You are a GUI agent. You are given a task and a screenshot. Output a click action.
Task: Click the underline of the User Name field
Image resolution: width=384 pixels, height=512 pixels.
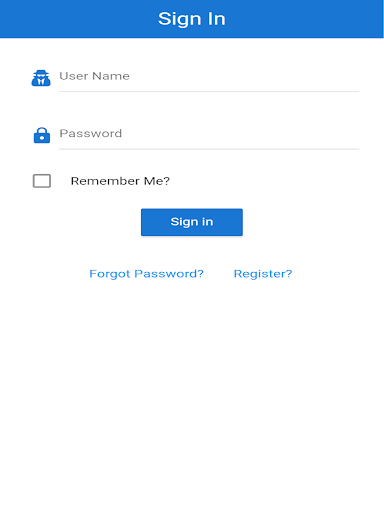click(x=209, y=91)
